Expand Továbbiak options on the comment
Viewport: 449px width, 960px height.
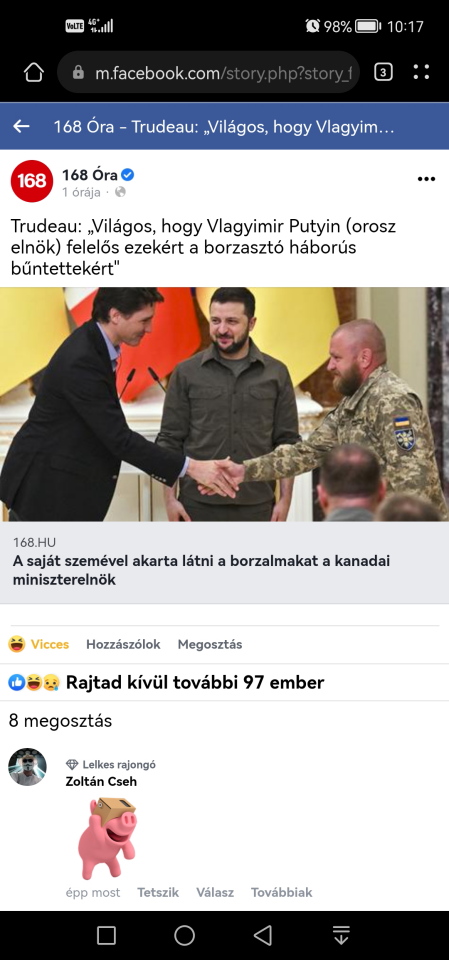click(x=281, y=892)
